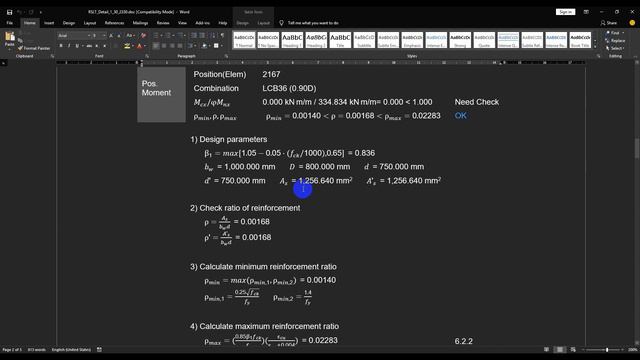
Task: Toggle show paragraph marks
Action: [x=222, y=36]
